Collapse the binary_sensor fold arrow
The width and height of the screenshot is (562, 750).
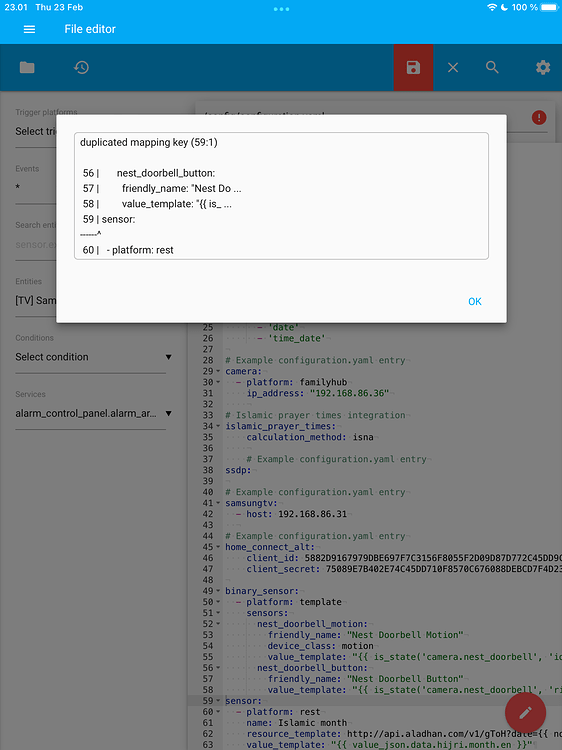pyautogui.click(x=218, y=591)
